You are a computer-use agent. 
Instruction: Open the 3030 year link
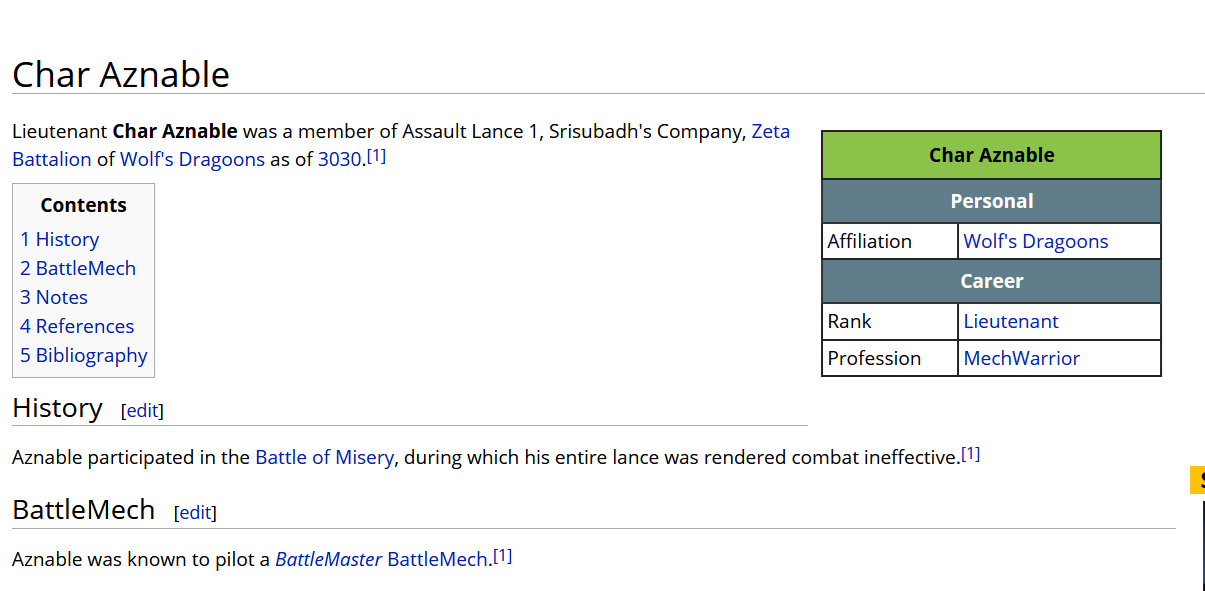coord(339,159)
